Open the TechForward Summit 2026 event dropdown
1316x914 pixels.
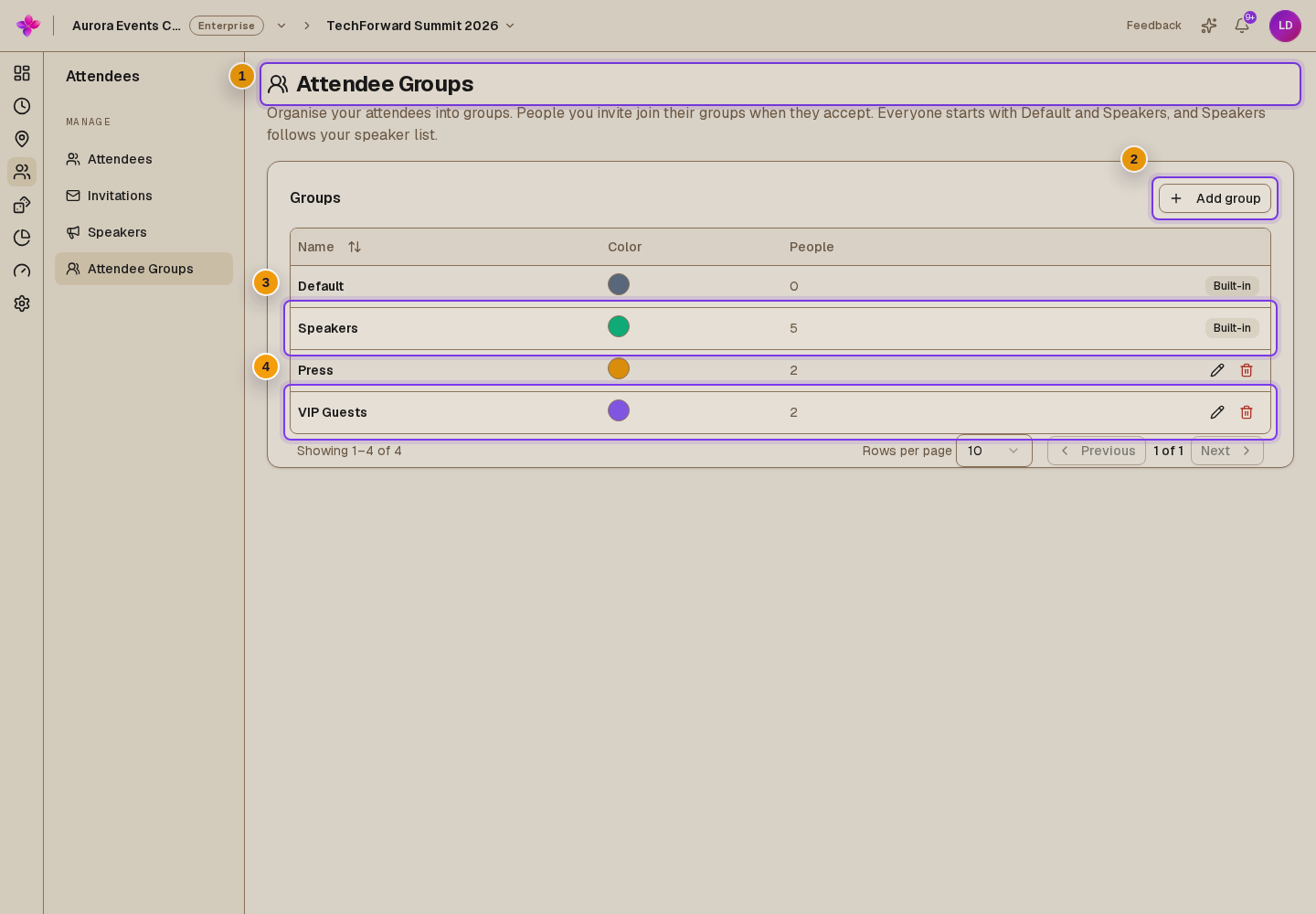420,26
